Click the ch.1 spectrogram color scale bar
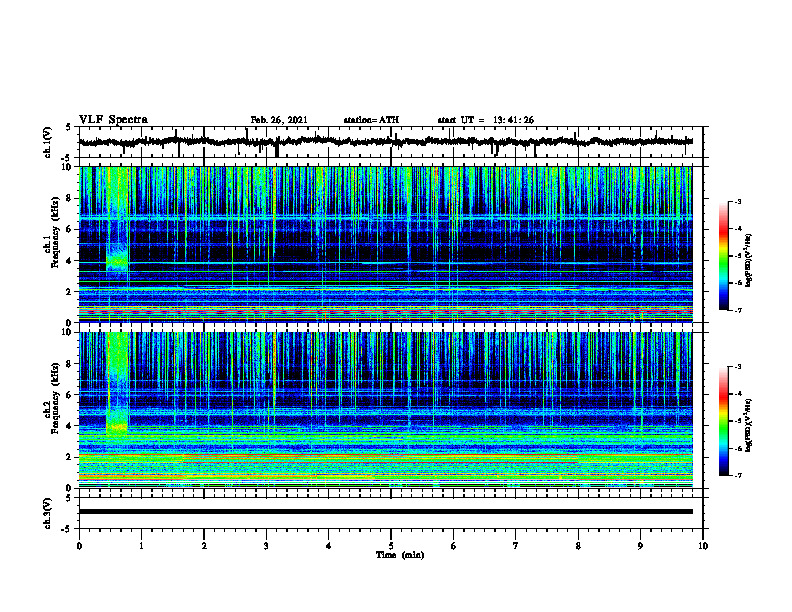The image size is (792, 612). tap(723, 256)
